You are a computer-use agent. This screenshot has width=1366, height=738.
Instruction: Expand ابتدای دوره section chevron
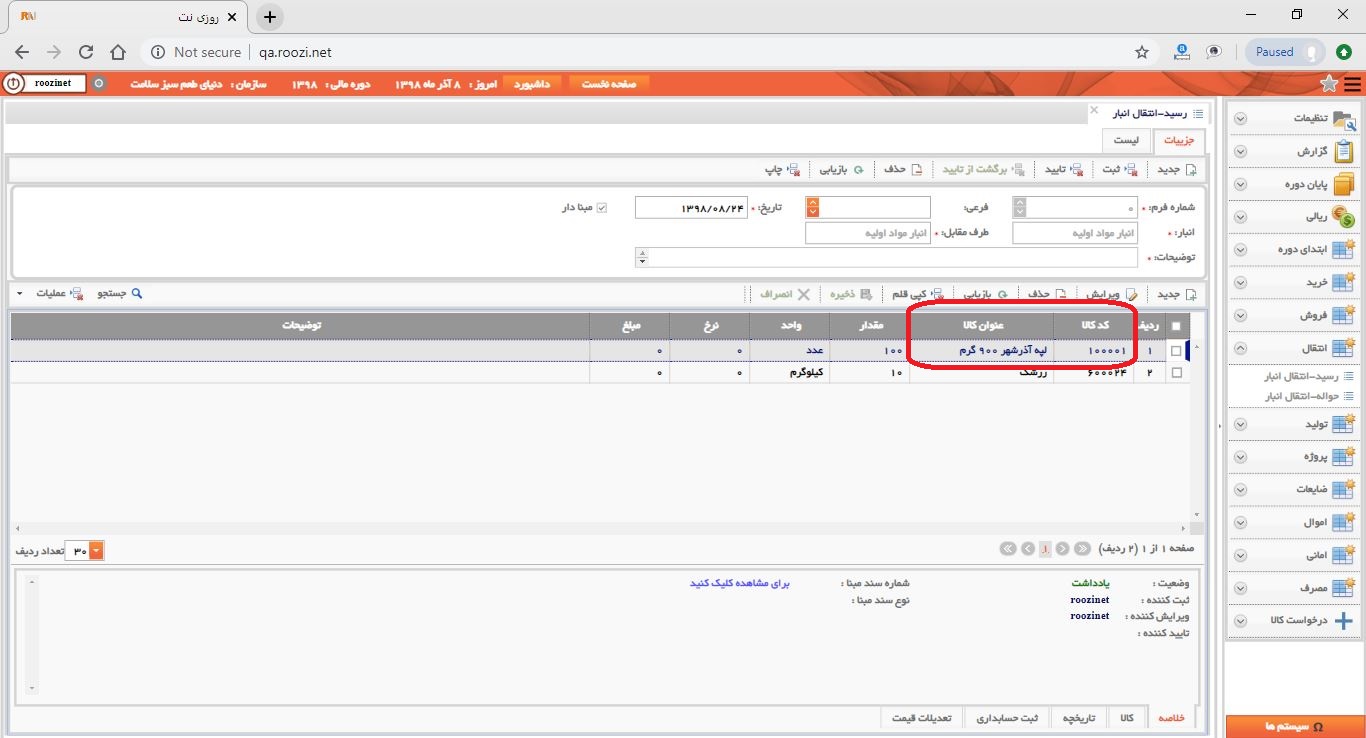[x=1240, y=250]
